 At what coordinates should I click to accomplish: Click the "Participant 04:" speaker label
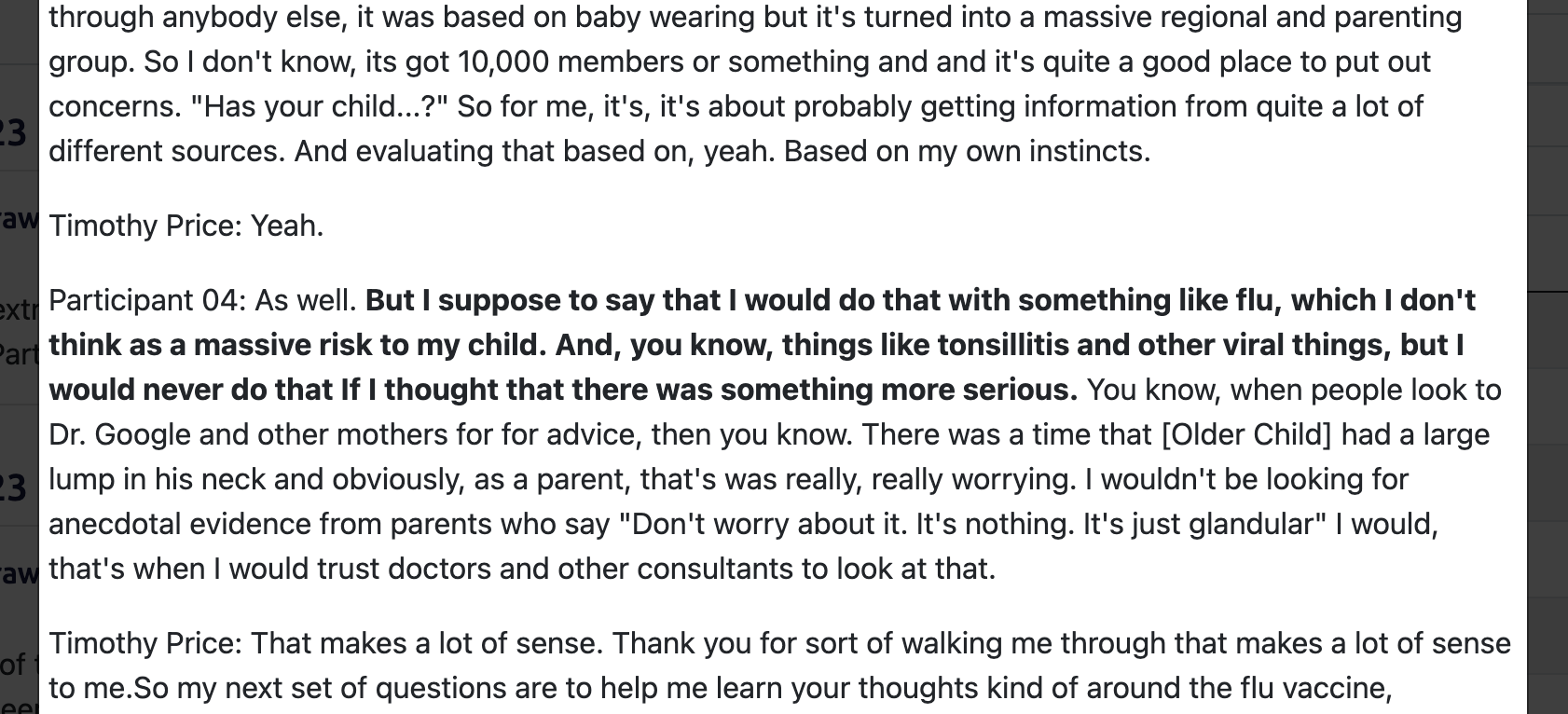coord(146,300)
